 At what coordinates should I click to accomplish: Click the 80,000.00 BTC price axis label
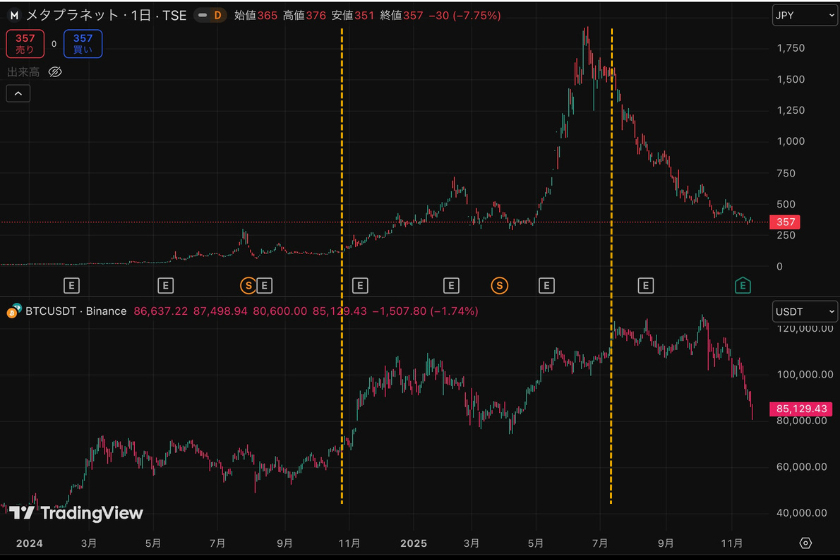point(802,421)
